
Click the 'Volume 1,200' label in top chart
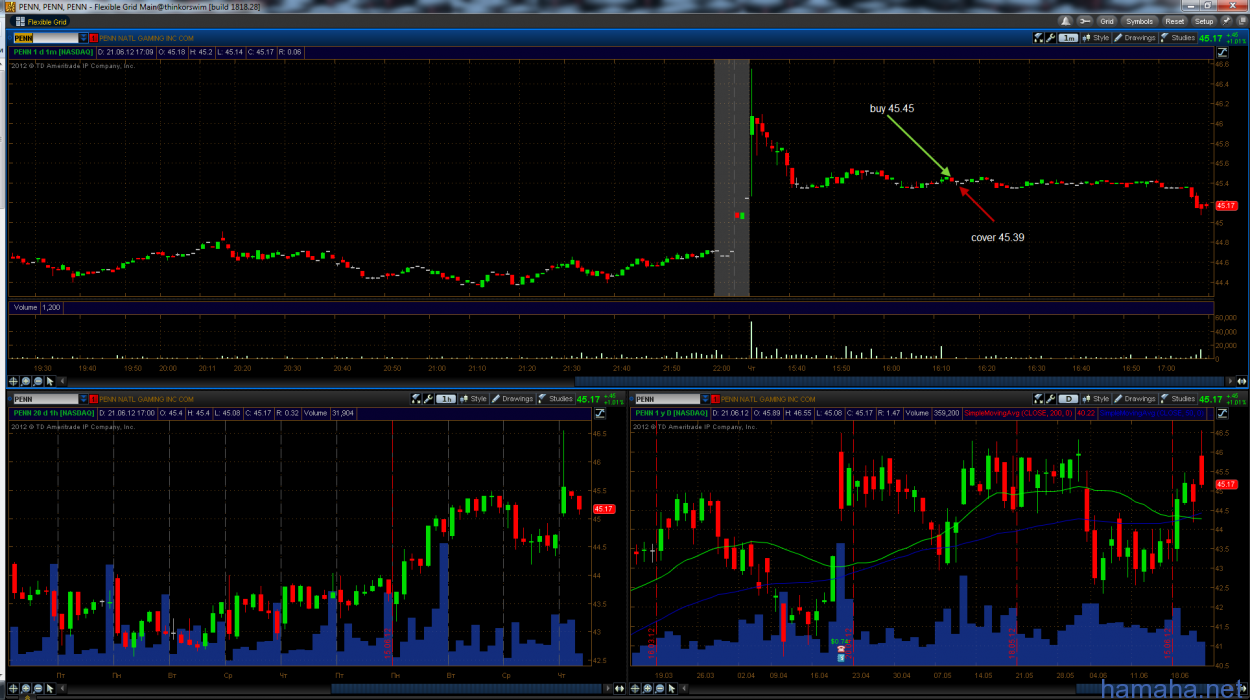point(36,307)
